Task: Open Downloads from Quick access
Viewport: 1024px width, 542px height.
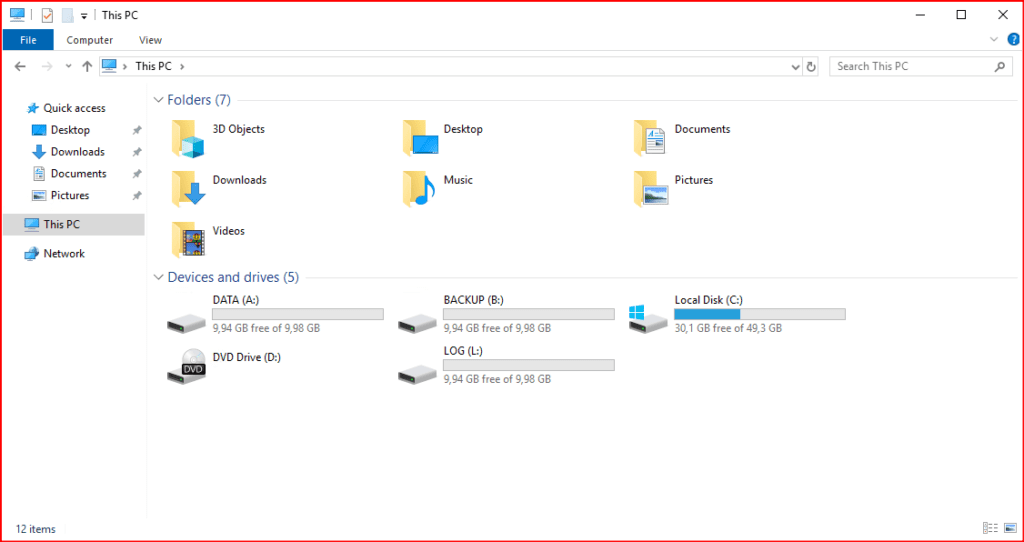Action: tap(77, 152)
